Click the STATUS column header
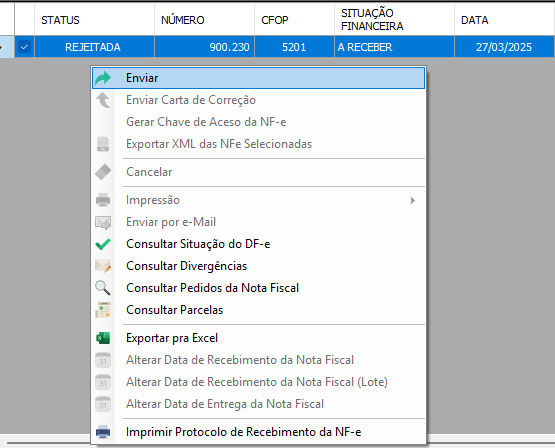 pyautogui.click(x=95, y=19)
